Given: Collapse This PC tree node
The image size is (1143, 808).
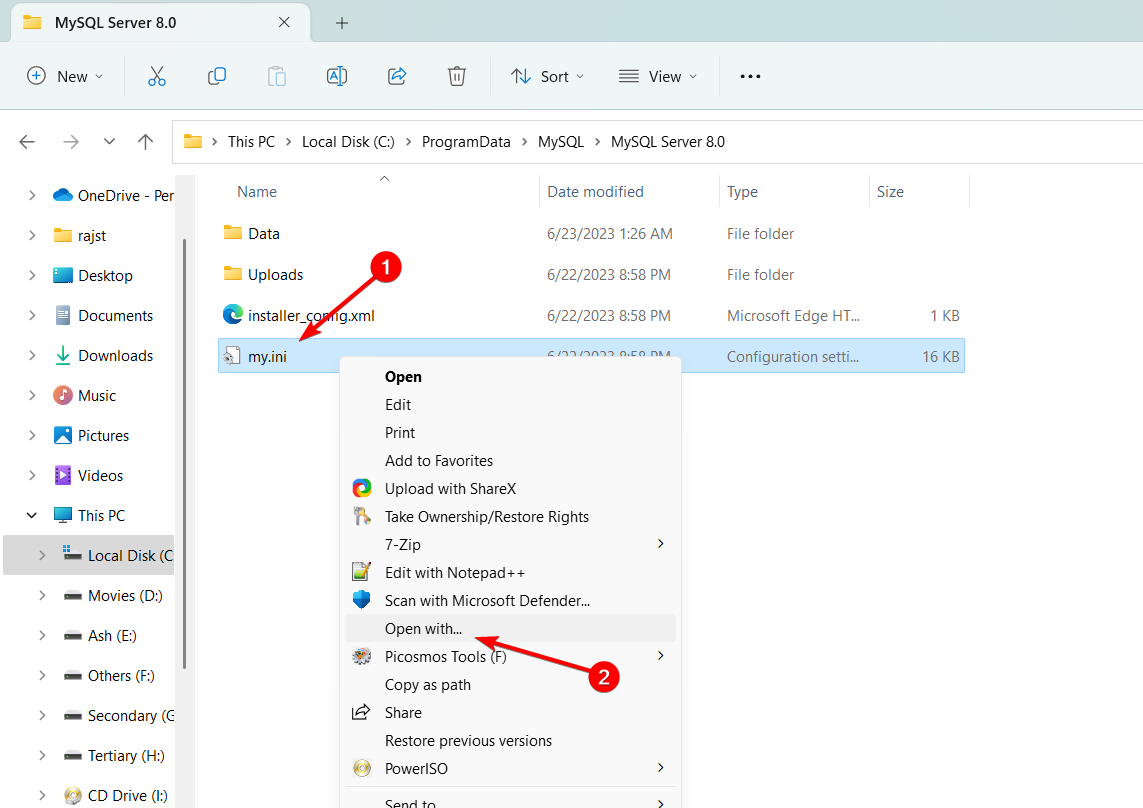Looking at the screenshot, I should (x=32, y=516).
